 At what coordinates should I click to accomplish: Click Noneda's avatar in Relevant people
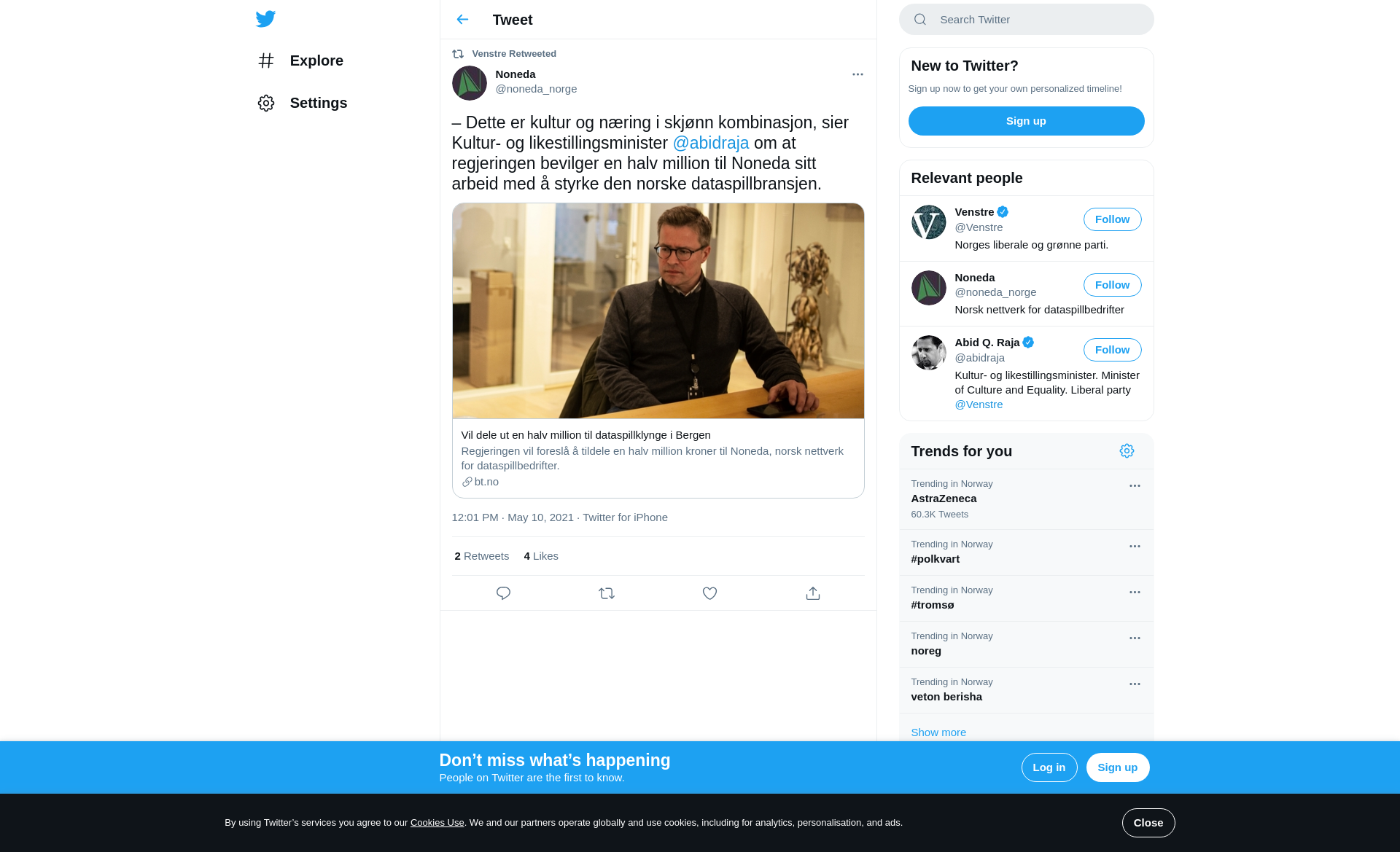tap(929, 288)
